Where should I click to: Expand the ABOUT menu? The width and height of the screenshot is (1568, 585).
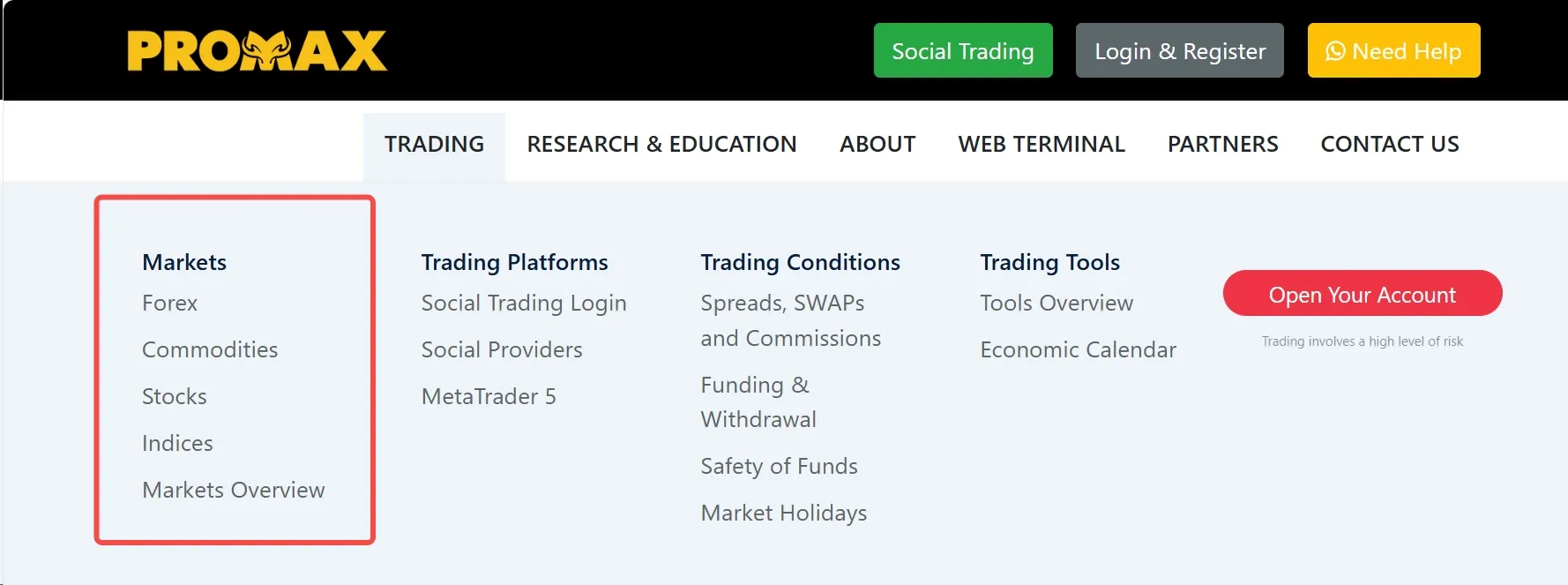877,144
